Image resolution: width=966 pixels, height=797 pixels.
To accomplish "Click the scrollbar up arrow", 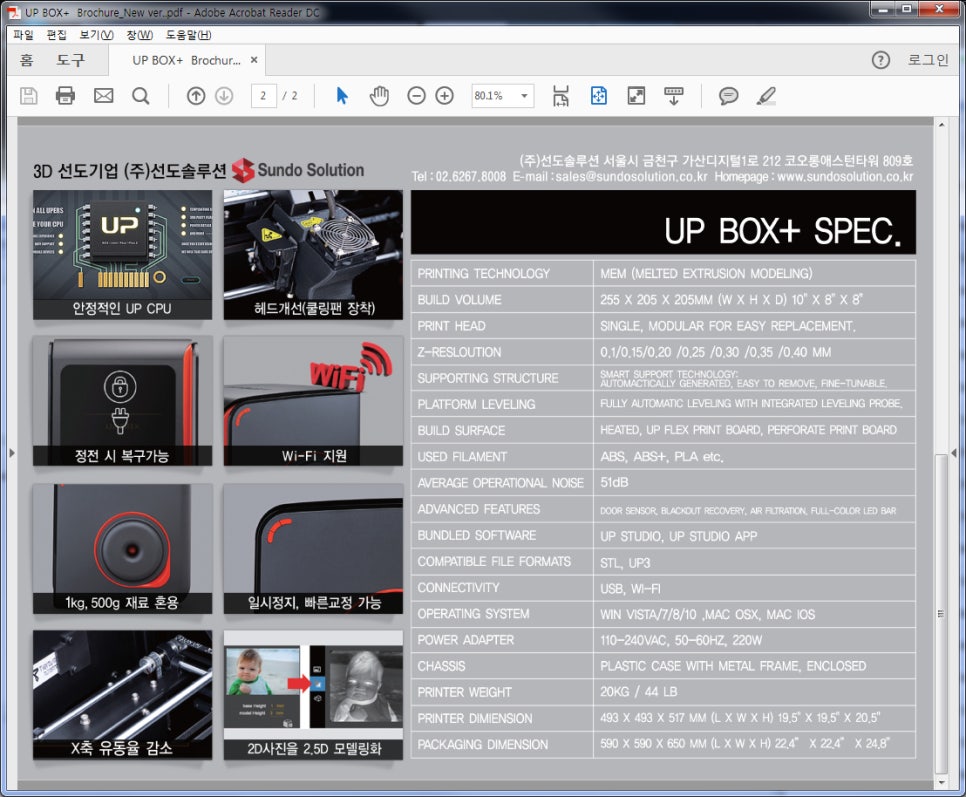I will pyautogui.click(x=941, y=125).
